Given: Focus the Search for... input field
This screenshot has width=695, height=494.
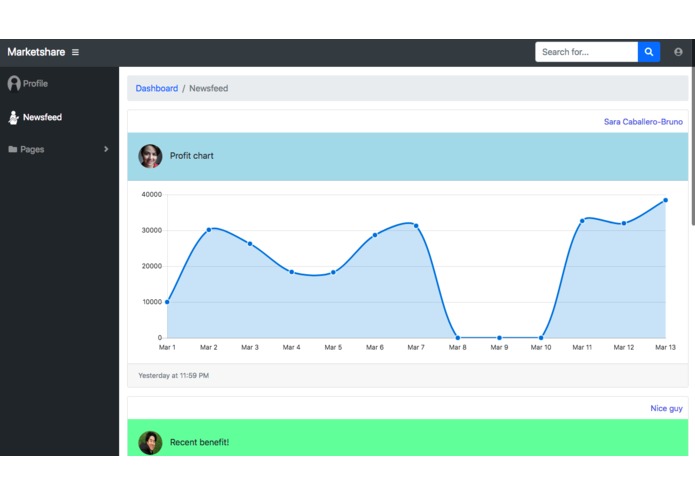Looking at the screenshot, I should tap(586, 52).
